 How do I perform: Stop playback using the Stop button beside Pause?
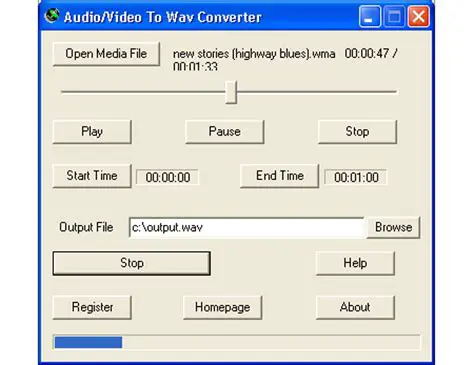[357, 132]
